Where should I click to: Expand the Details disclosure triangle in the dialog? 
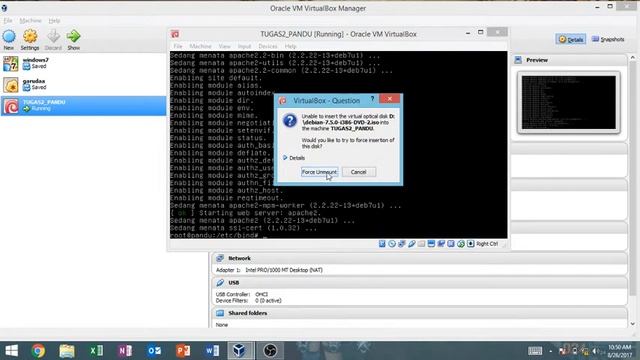285,158
